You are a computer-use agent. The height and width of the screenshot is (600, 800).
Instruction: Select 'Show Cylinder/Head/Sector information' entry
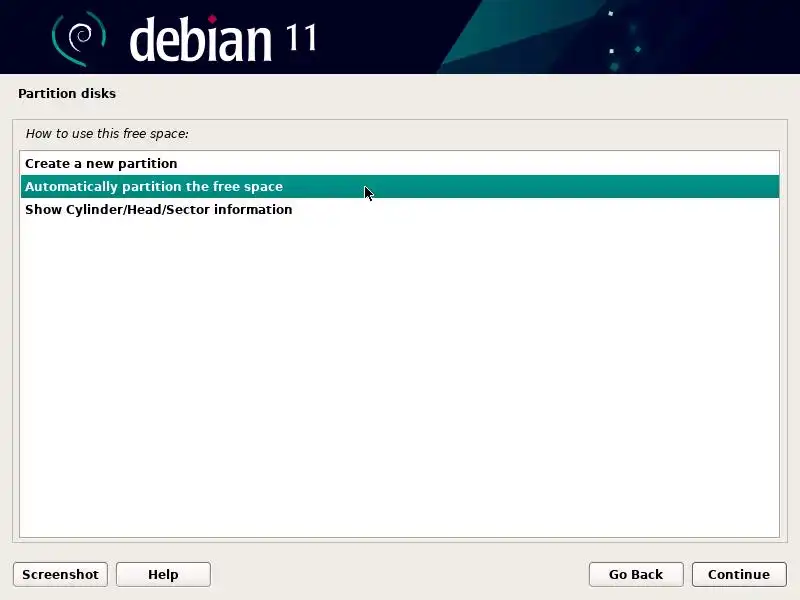pyautogui.click(x=399, y=209)
